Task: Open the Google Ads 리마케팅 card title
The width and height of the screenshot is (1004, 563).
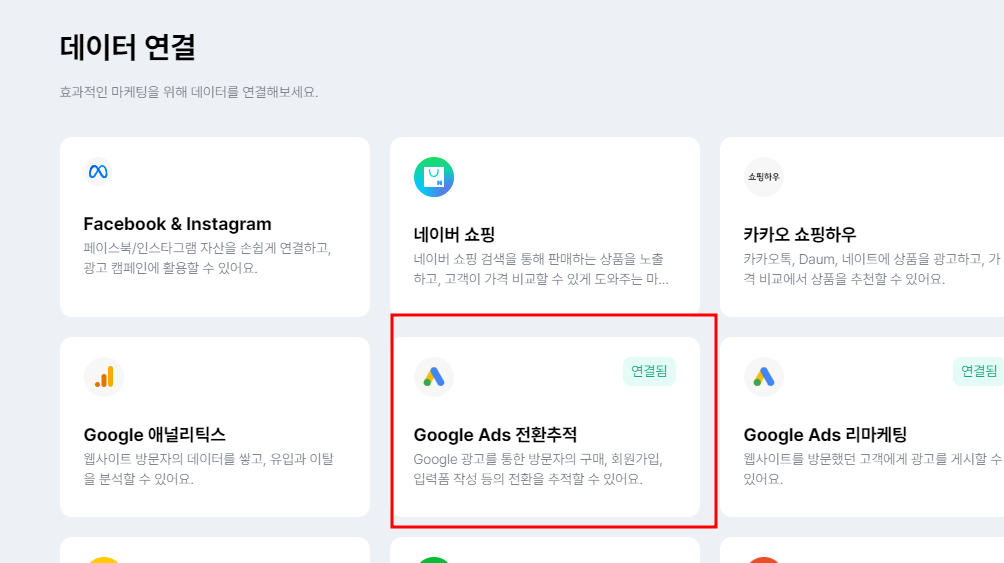Action: pyautogui.click(x=825, y=435)
